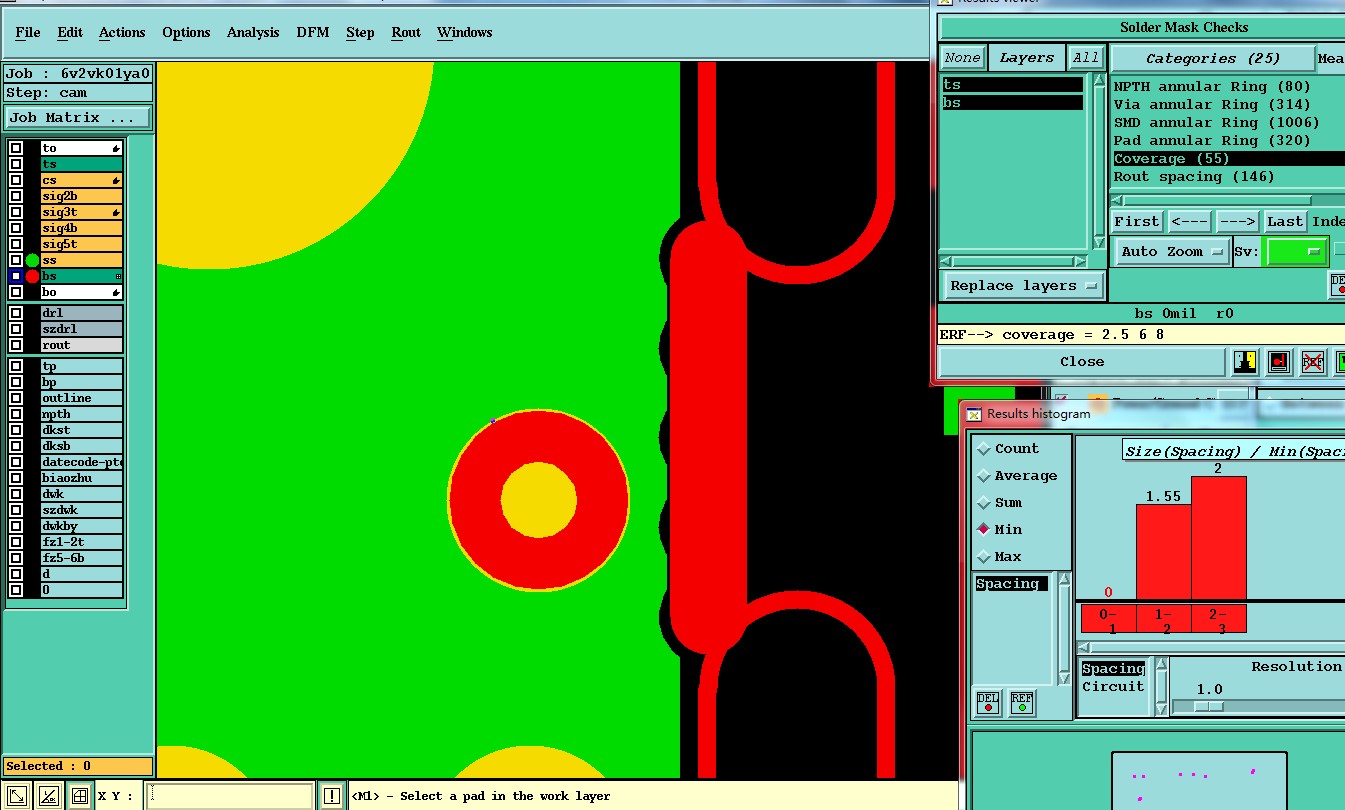Toggle the display checkbox for the sig2b layer

pyautogui.click(x=16, y=196)
